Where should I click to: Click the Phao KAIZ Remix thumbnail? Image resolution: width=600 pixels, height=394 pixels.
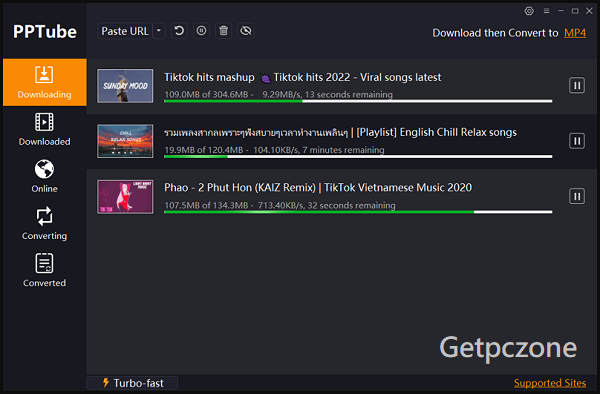(x=125, y=197)
